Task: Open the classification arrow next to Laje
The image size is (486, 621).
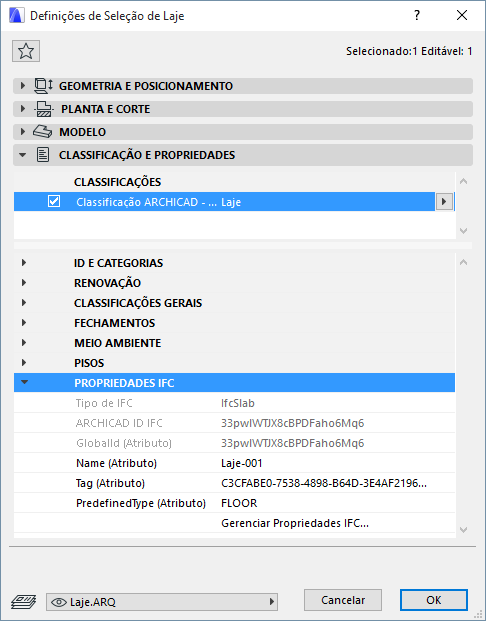Action: [x=444, y=202]
